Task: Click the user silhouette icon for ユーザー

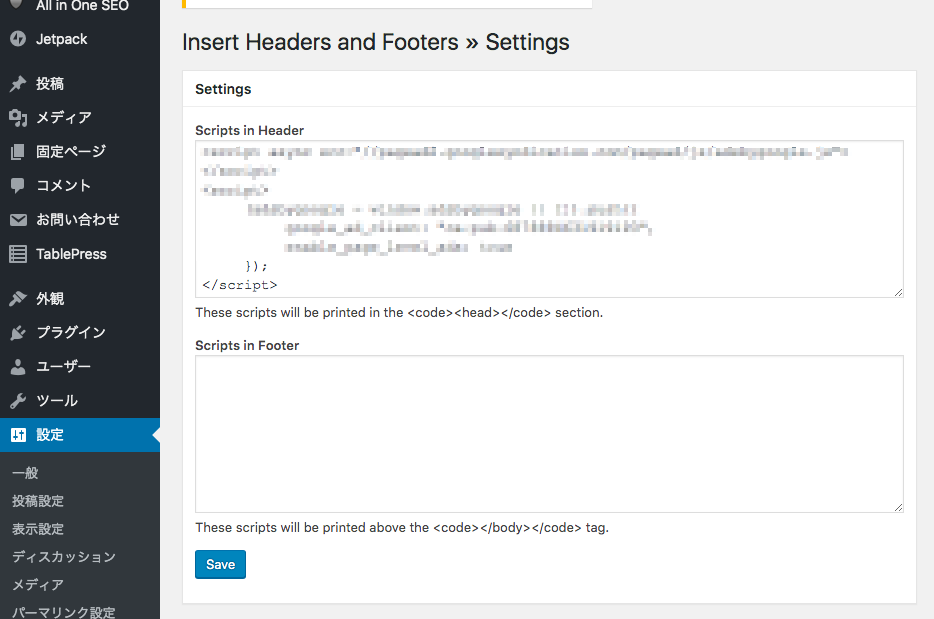Action: [18, 366]
